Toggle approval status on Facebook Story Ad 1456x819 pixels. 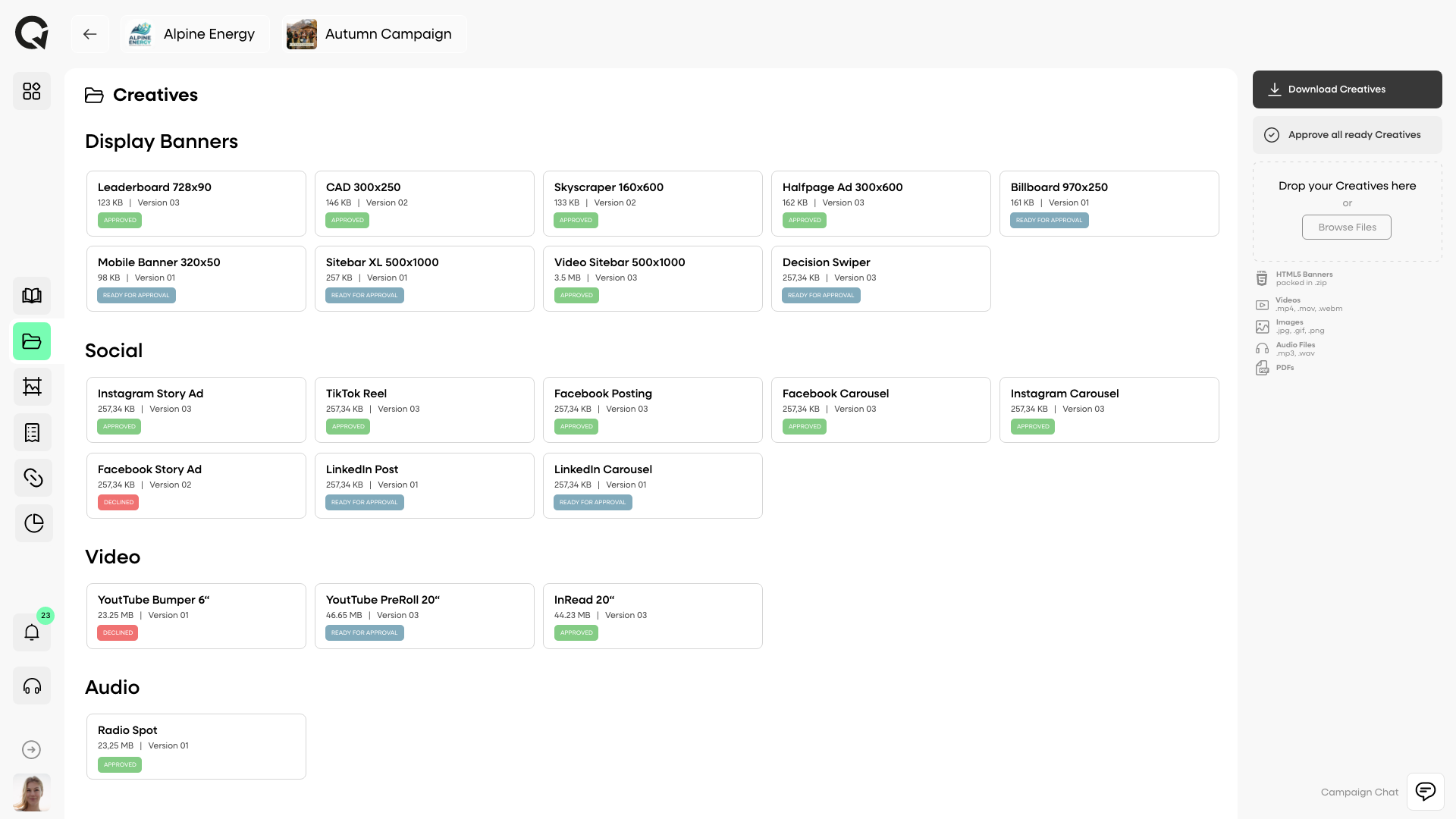118,502
